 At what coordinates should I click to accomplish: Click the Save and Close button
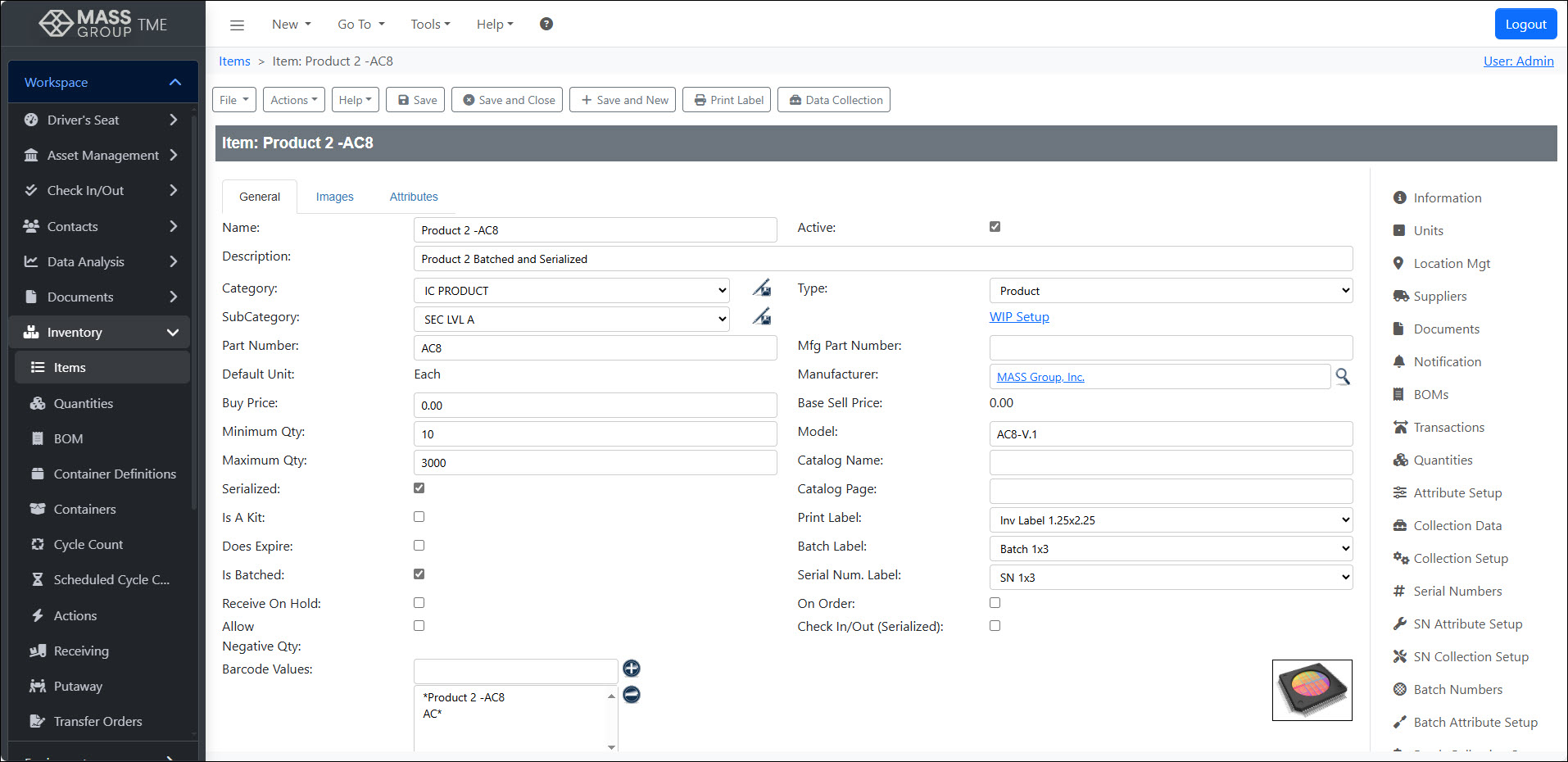[506, 99]
